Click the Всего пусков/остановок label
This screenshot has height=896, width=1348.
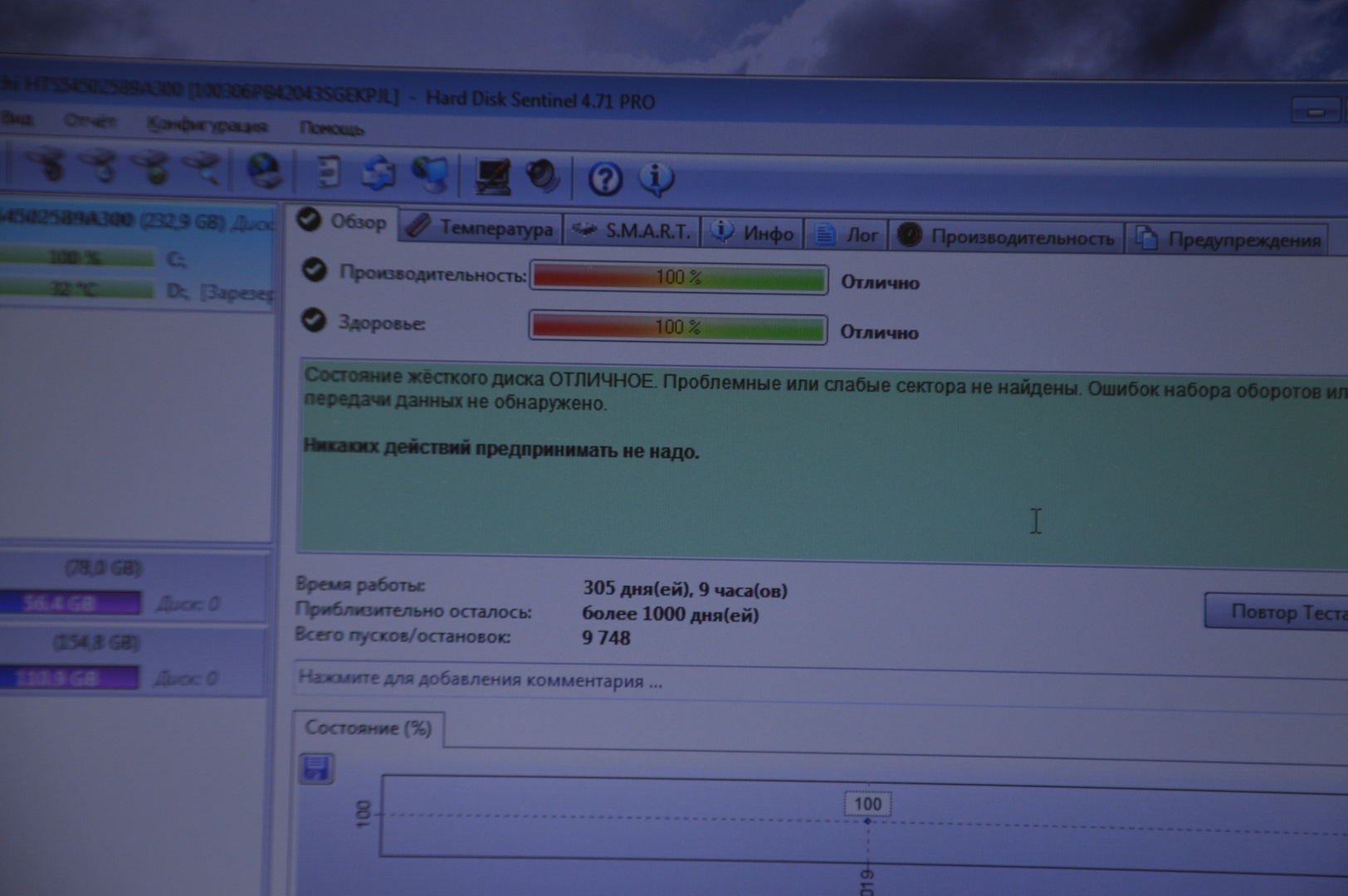[403, 635]
